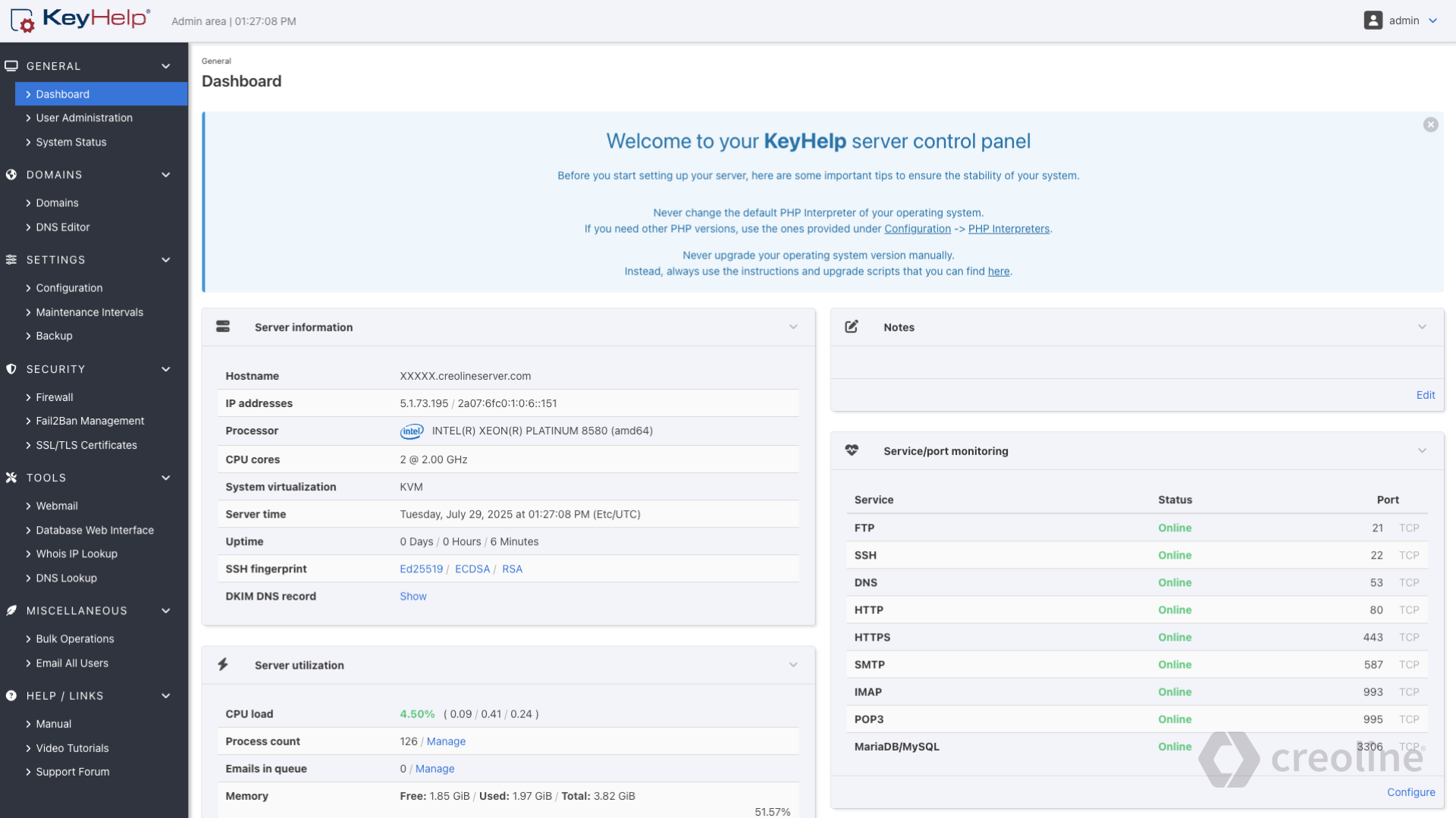Click the Miscellaneous feather icon in sidebar
1456x818 pixels.
(x=11, y=611)
